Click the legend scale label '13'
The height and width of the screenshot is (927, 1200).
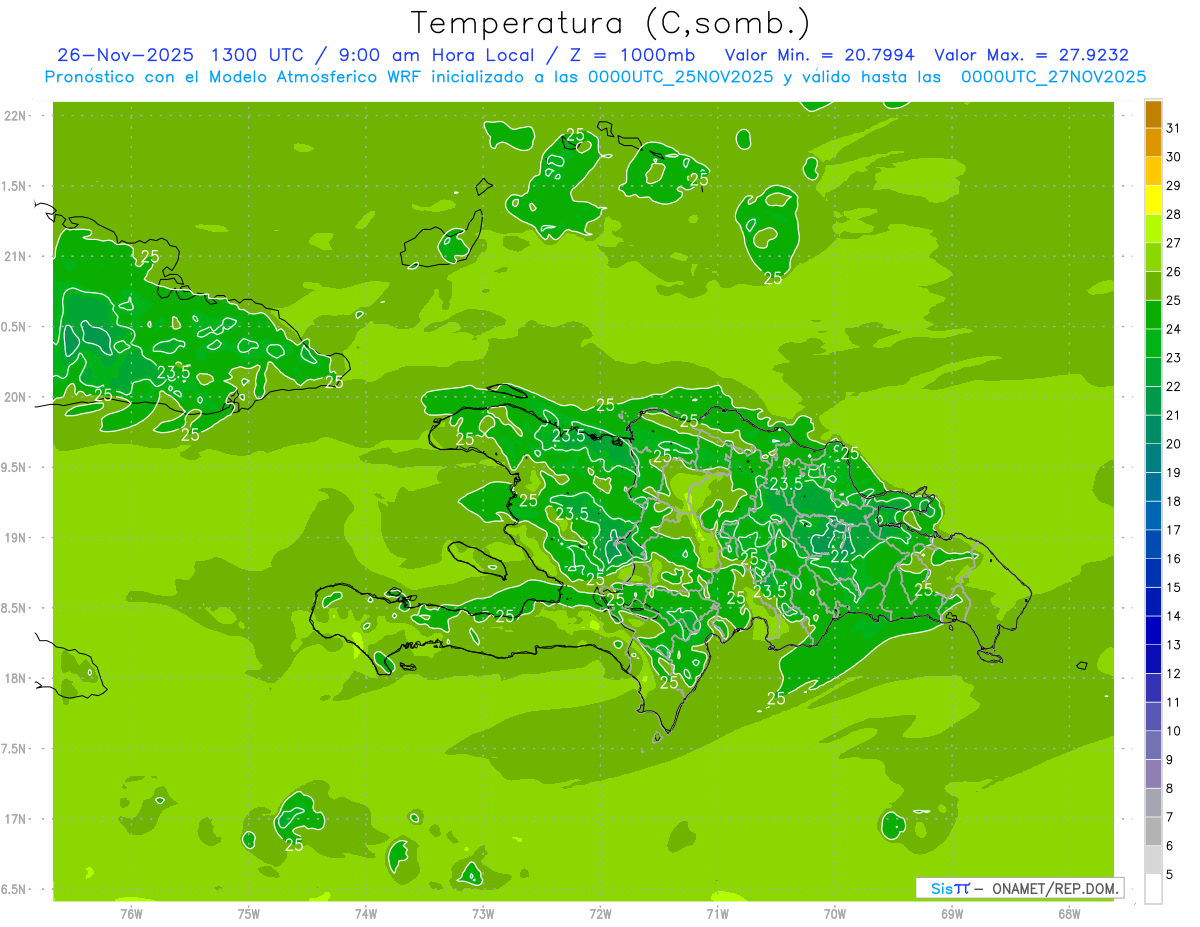click(1174, 645)
